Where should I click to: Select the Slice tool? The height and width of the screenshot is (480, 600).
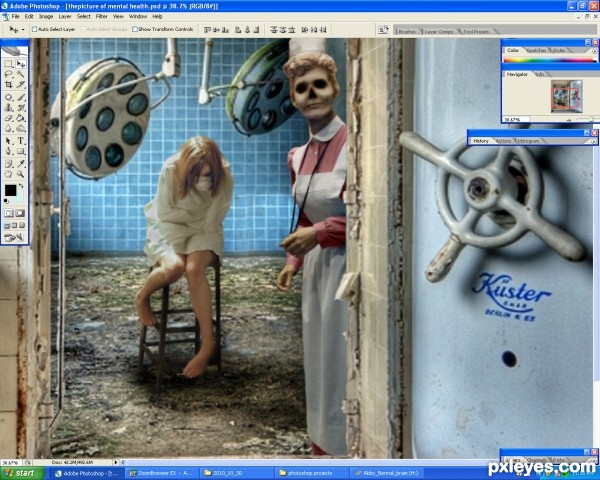tap(21, 85)
